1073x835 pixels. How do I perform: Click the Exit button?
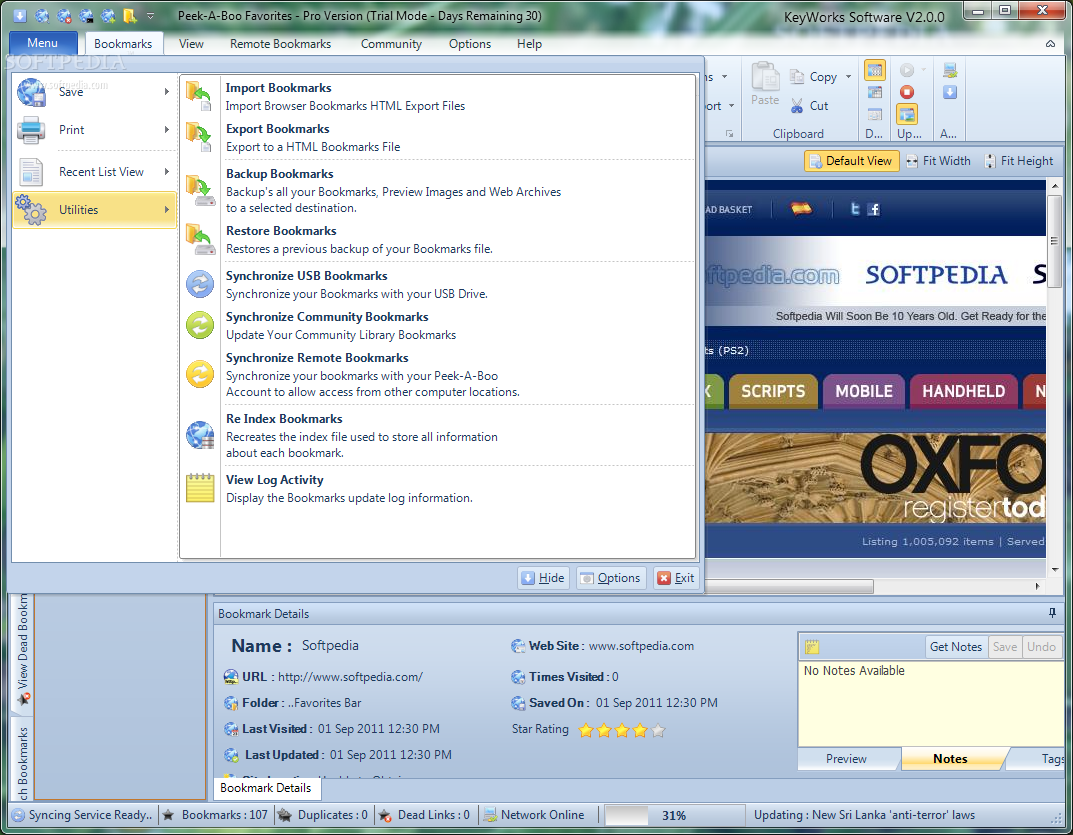click(676, 578)
